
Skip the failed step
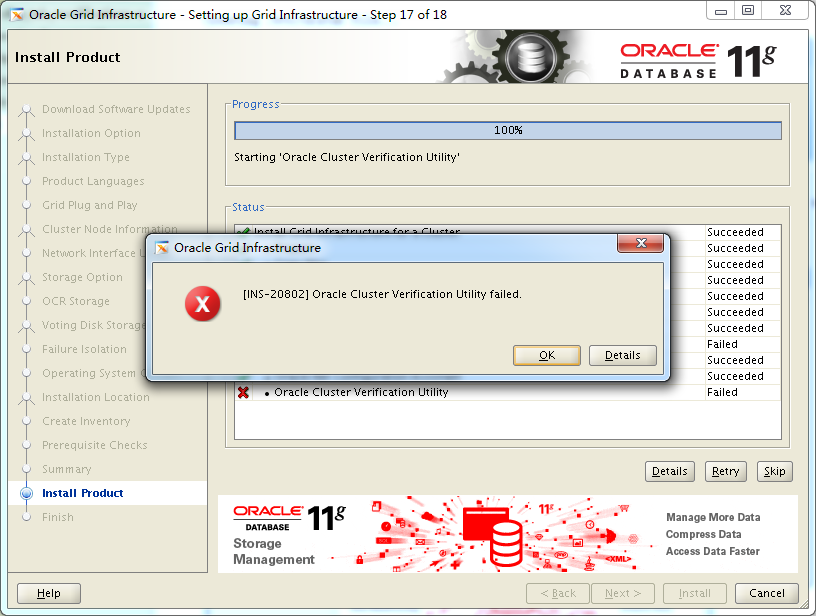coord(774,471)
